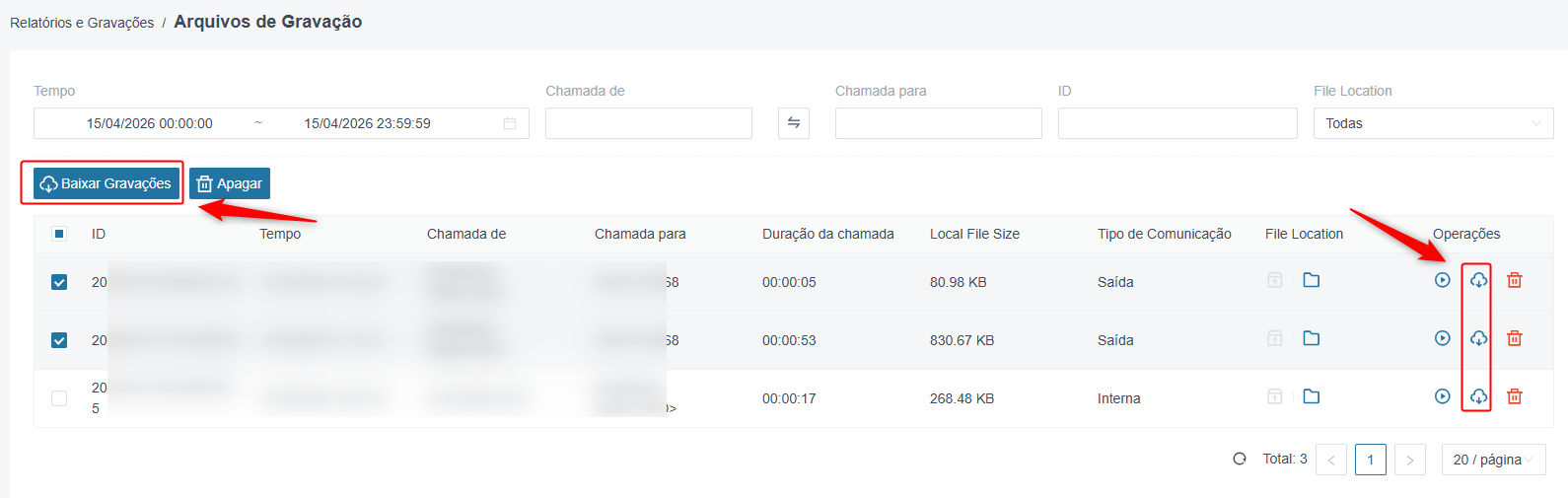Open calendar icon in Tempo range
The height and width of the screenshot is (498, 1568).
(510, 123)
